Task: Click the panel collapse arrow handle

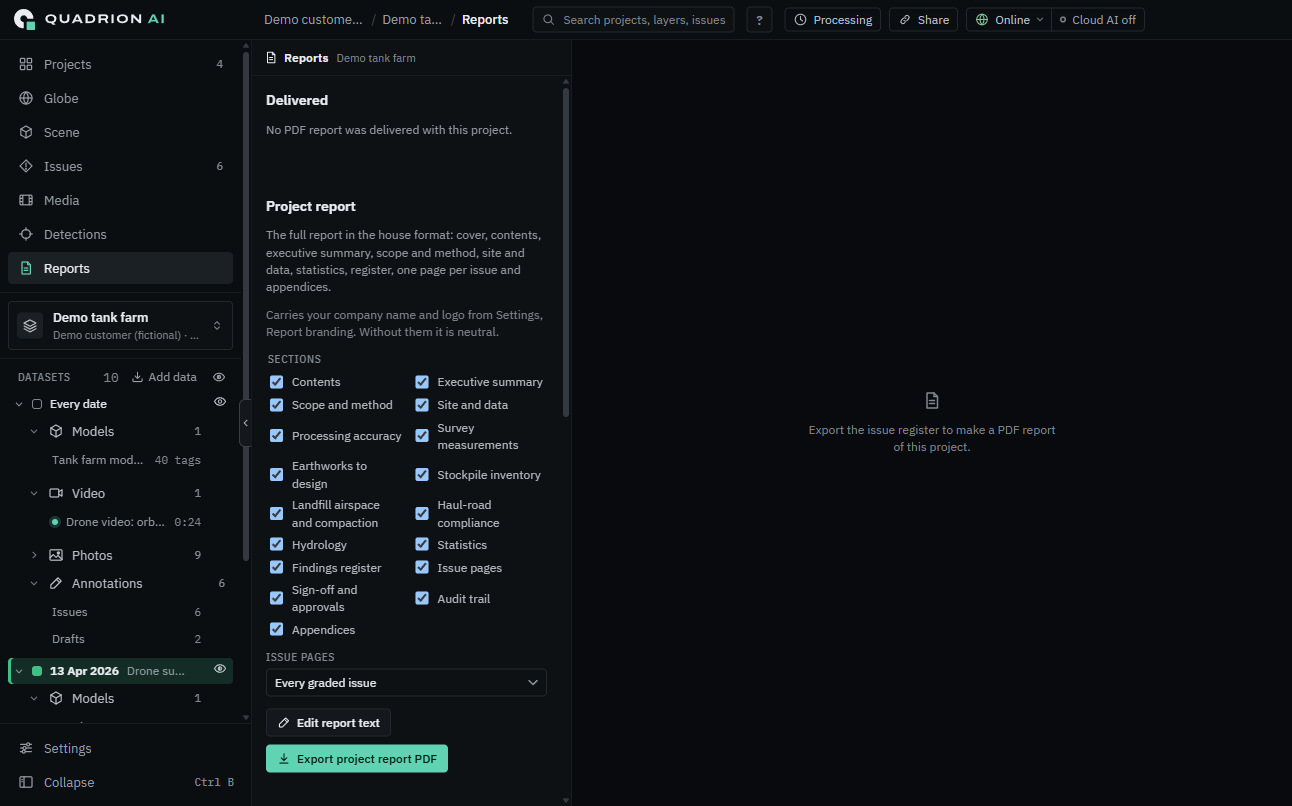Action: tap(245, 423)
